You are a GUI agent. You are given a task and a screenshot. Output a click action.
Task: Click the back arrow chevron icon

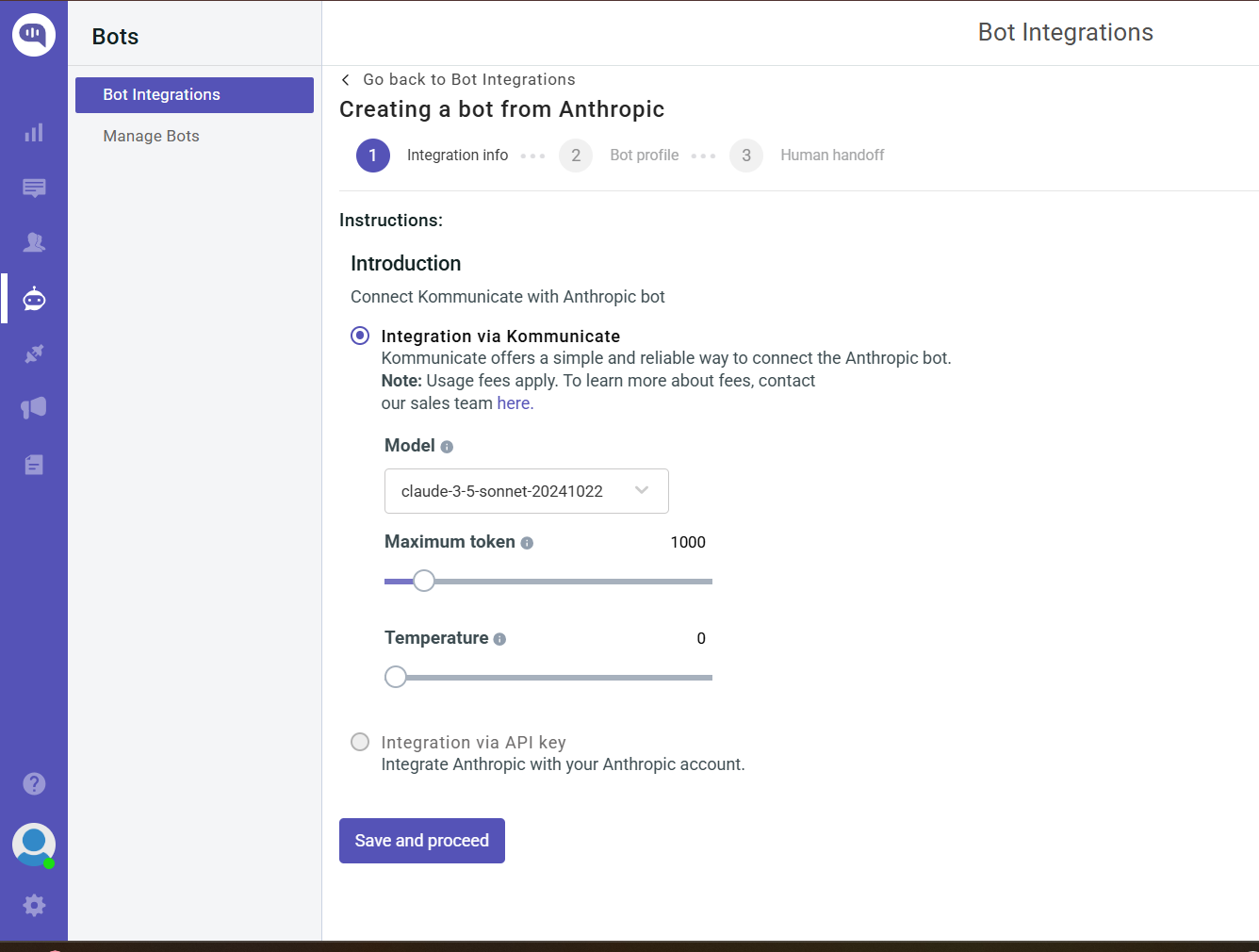coord(346,80)
